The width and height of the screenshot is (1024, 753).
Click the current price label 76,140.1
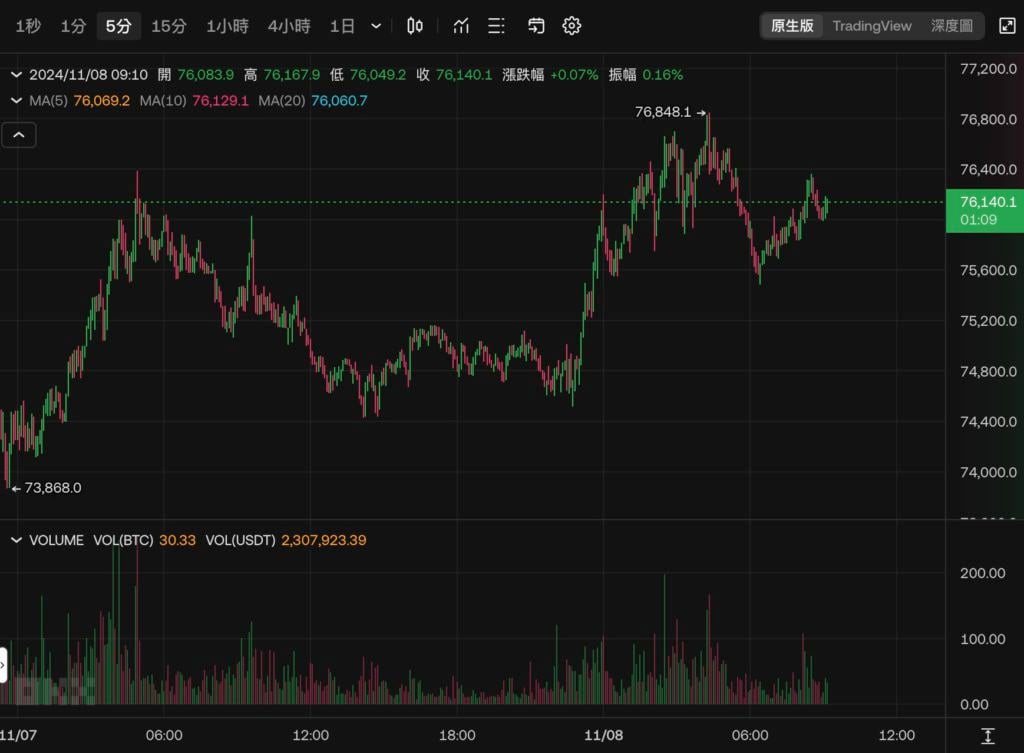(984, 203)
